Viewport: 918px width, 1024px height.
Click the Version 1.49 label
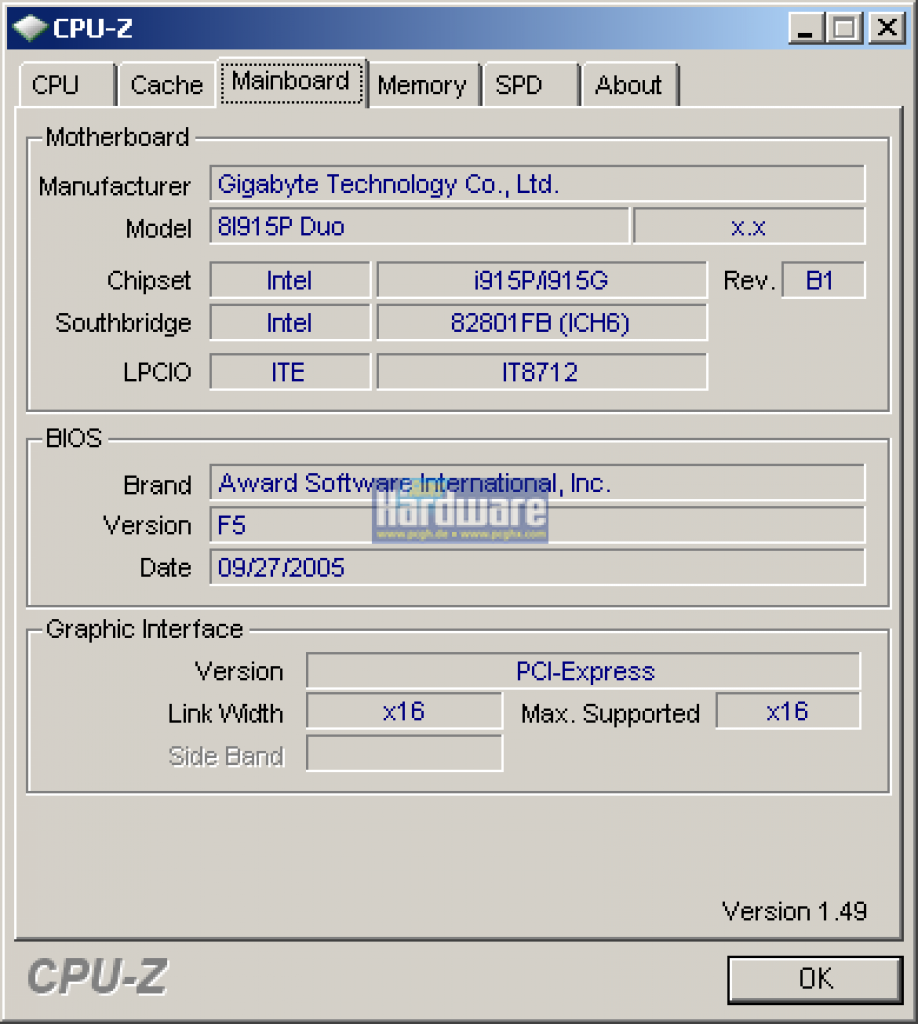[x=795, y=911]
